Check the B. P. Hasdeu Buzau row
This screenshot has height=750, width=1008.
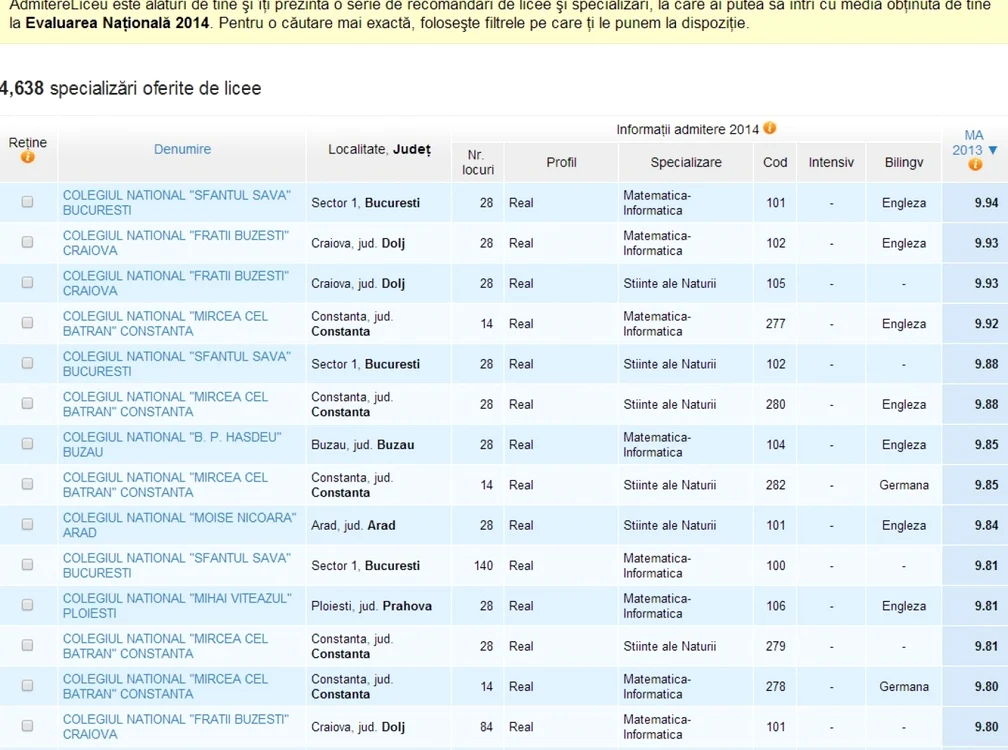coord(27,443)
